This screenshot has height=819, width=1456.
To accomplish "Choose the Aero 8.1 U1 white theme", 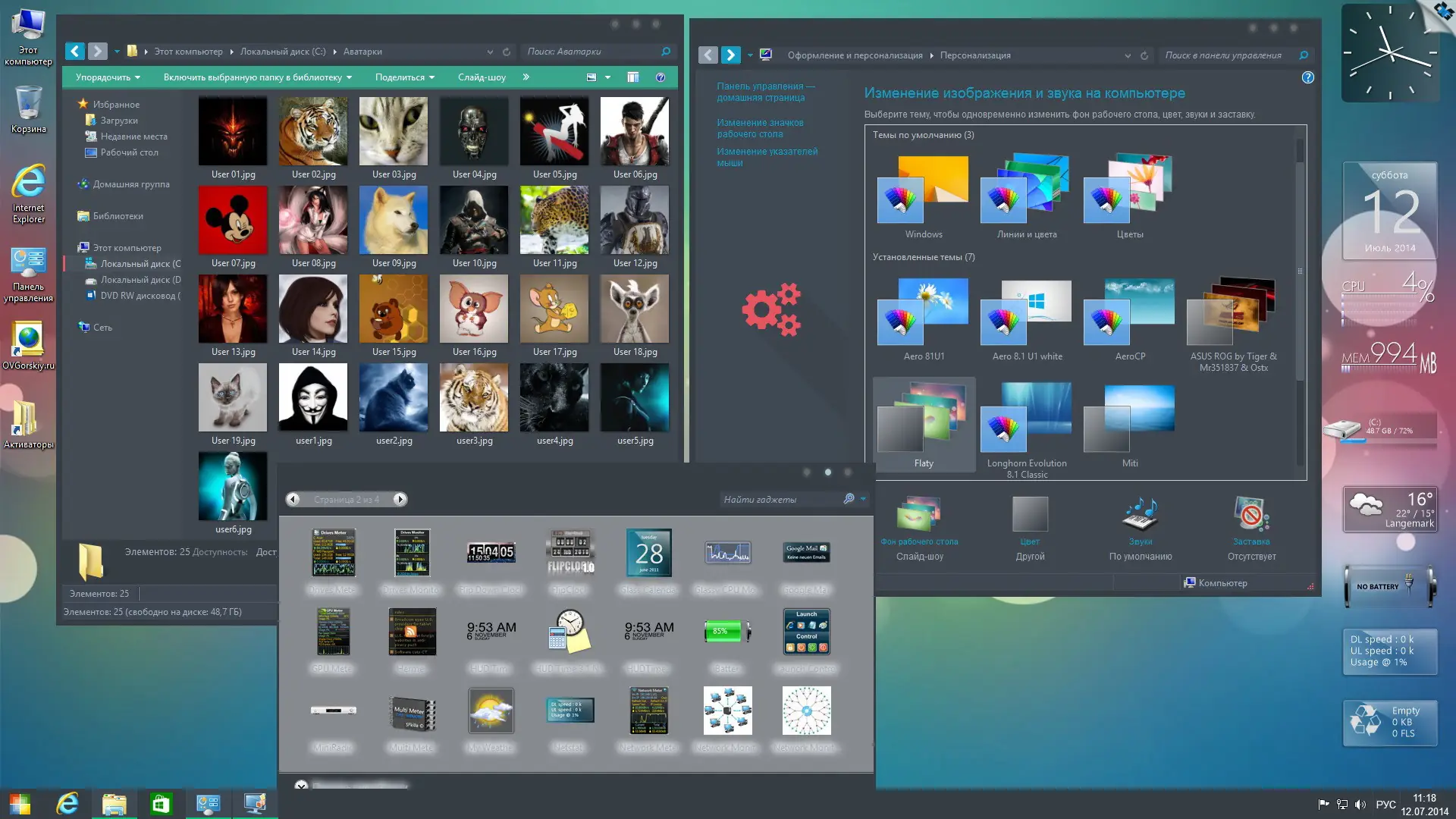I will [1027, 318].
